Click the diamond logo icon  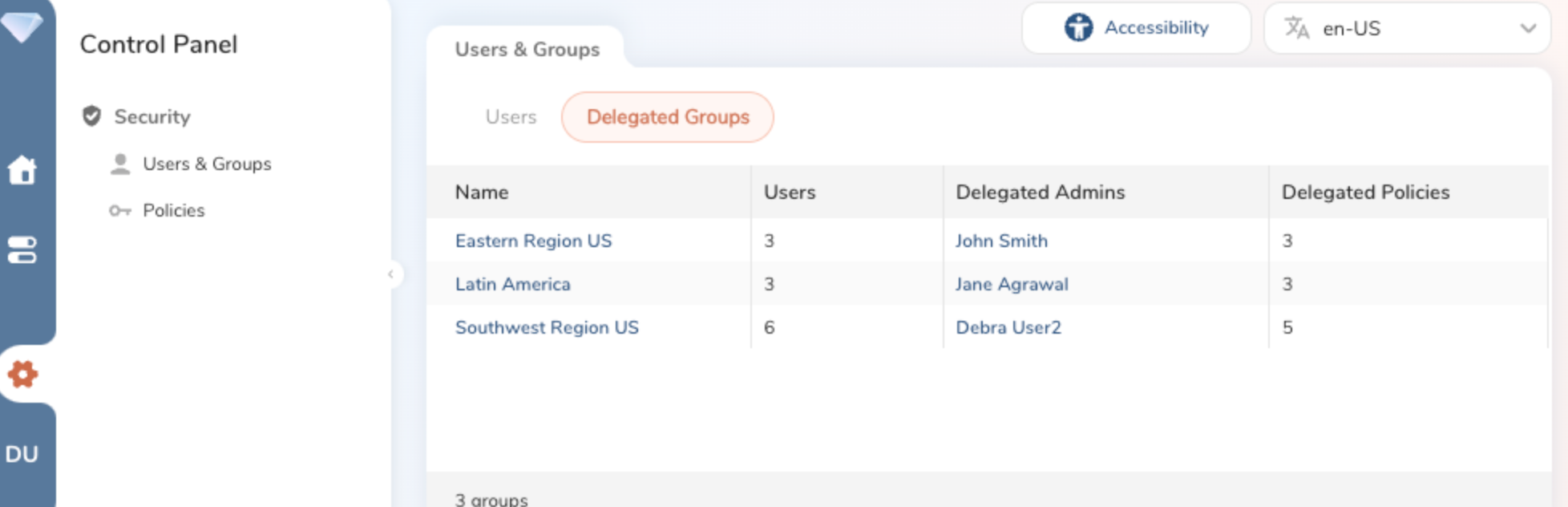[22, 26]
